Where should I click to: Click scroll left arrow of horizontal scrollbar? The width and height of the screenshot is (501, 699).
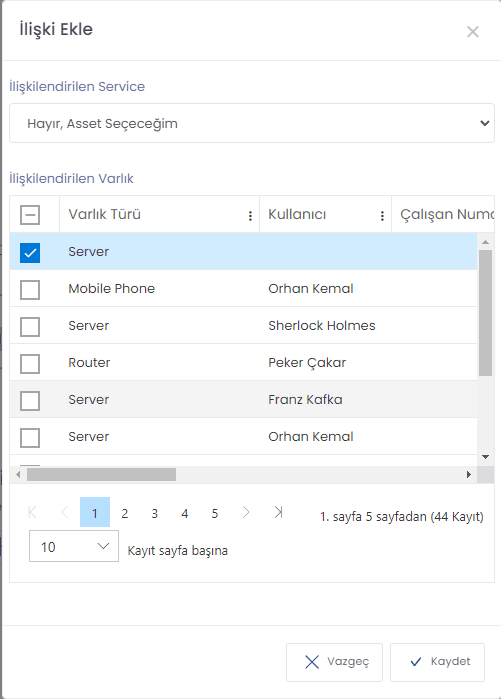coord(18,474)
